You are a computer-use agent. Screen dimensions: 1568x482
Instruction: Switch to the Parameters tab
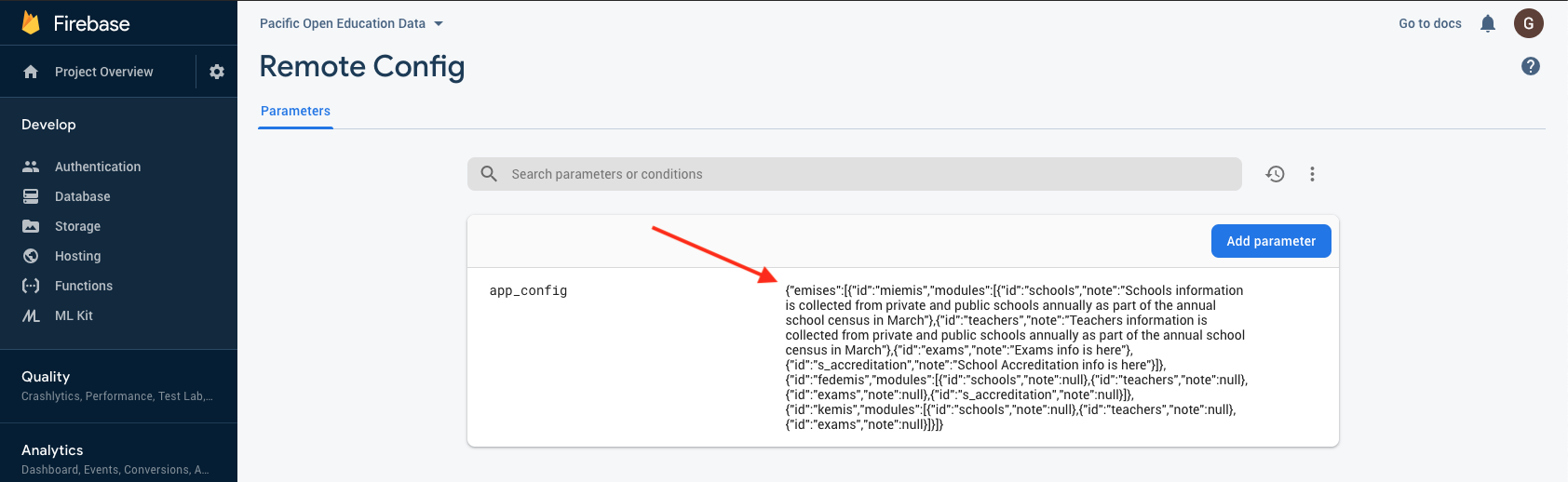pos(295,111)
